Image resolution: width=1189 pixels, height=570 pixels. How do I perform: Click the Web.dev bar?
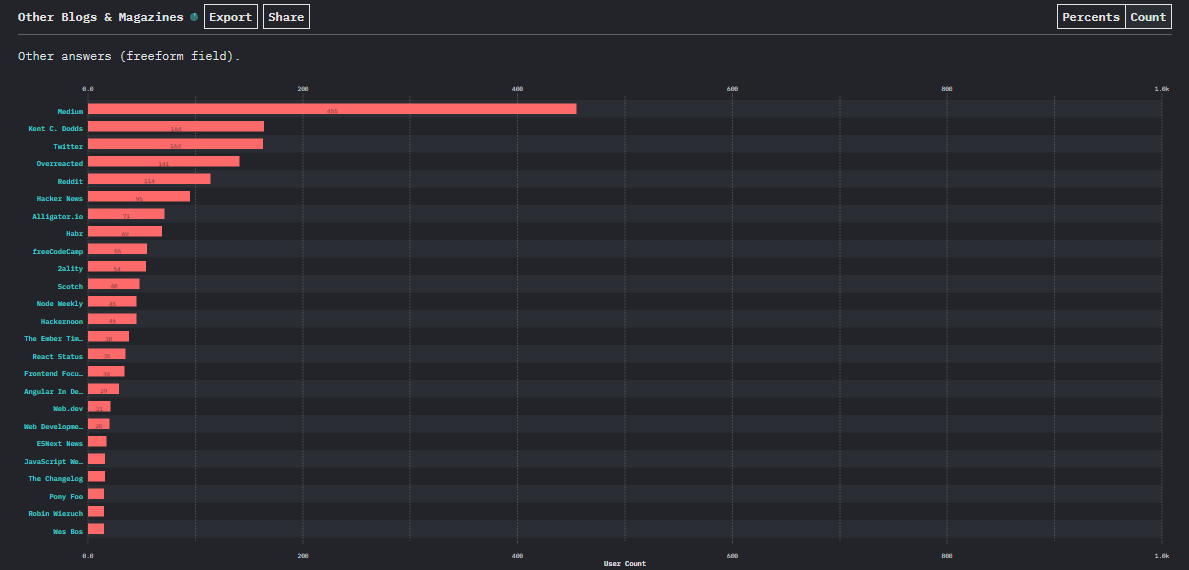click(x=99, y=406)
